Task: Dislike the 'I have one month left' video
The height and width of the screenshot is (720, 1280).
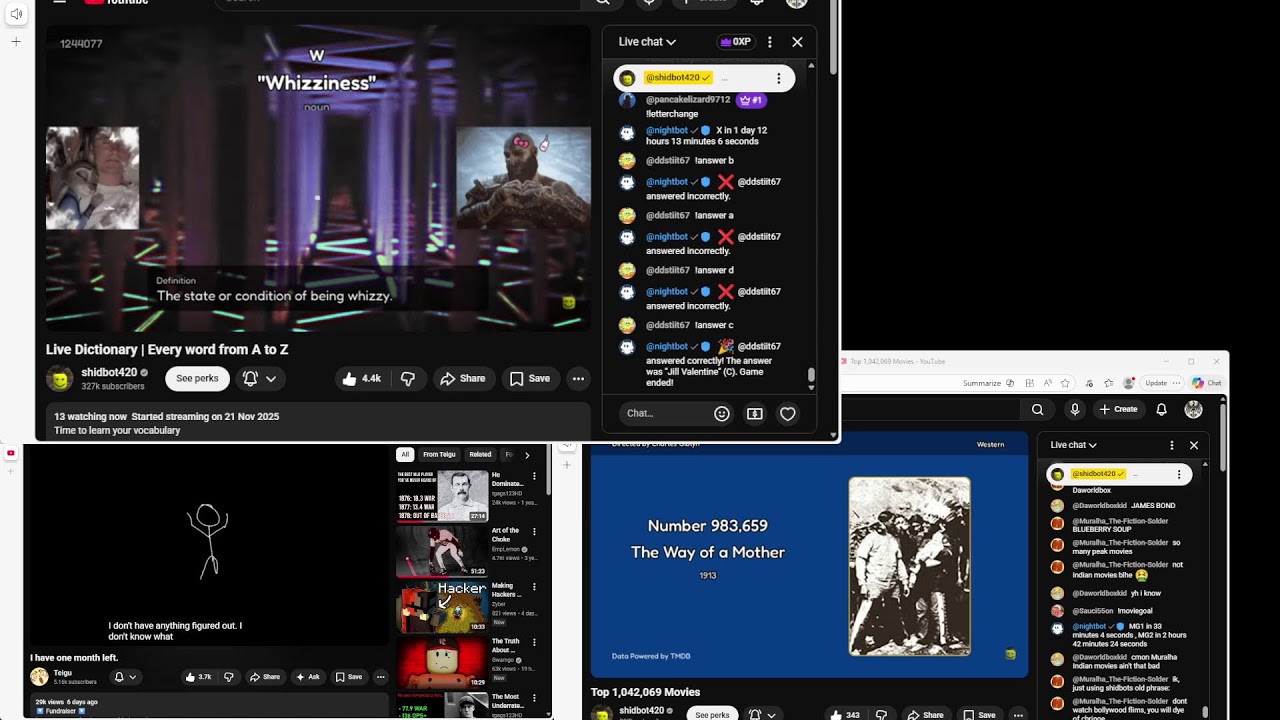Action: point(228,677)
